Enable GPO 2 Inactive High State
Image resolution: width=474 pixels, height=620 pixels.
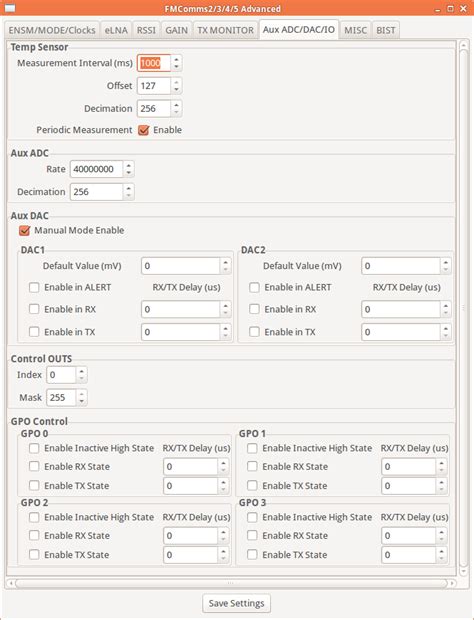34,517
